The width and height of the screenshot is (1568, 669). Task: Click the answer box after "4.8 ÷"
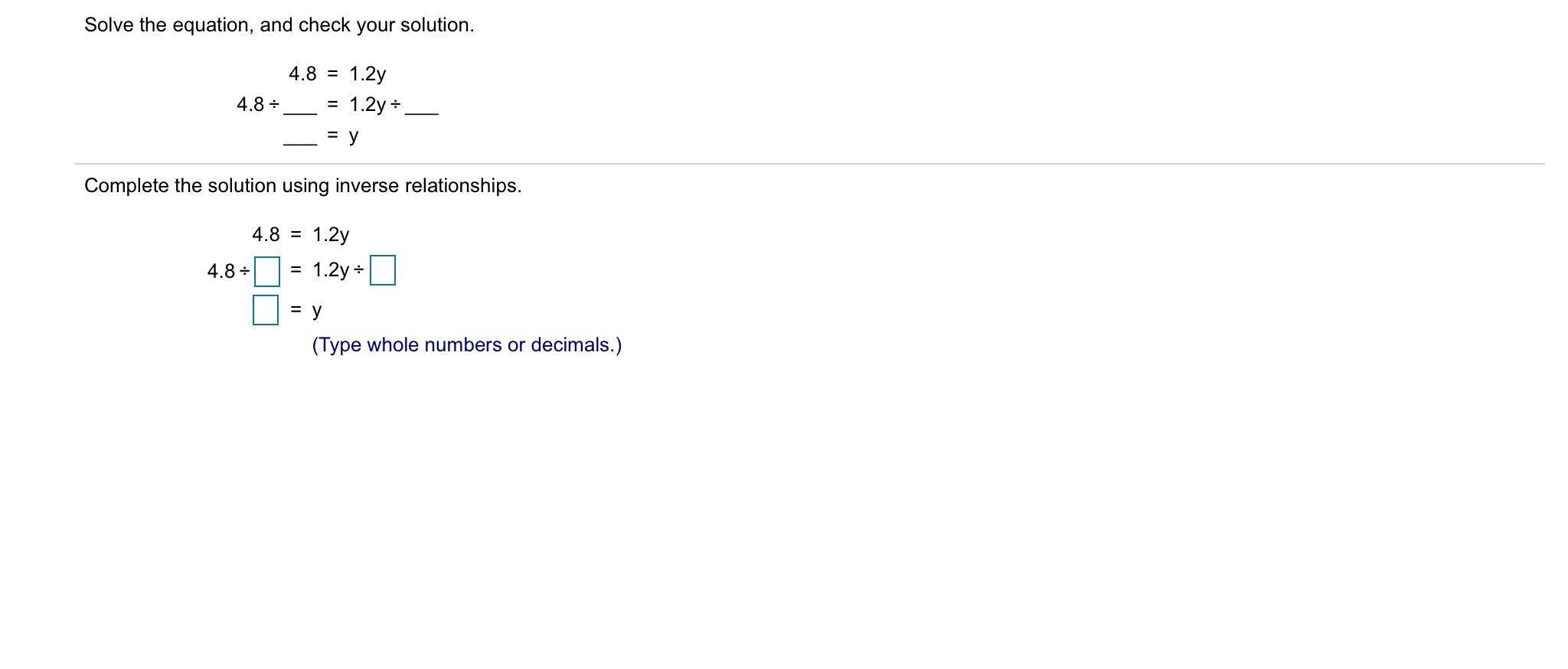pyautogui.click(x=267, y=271)
